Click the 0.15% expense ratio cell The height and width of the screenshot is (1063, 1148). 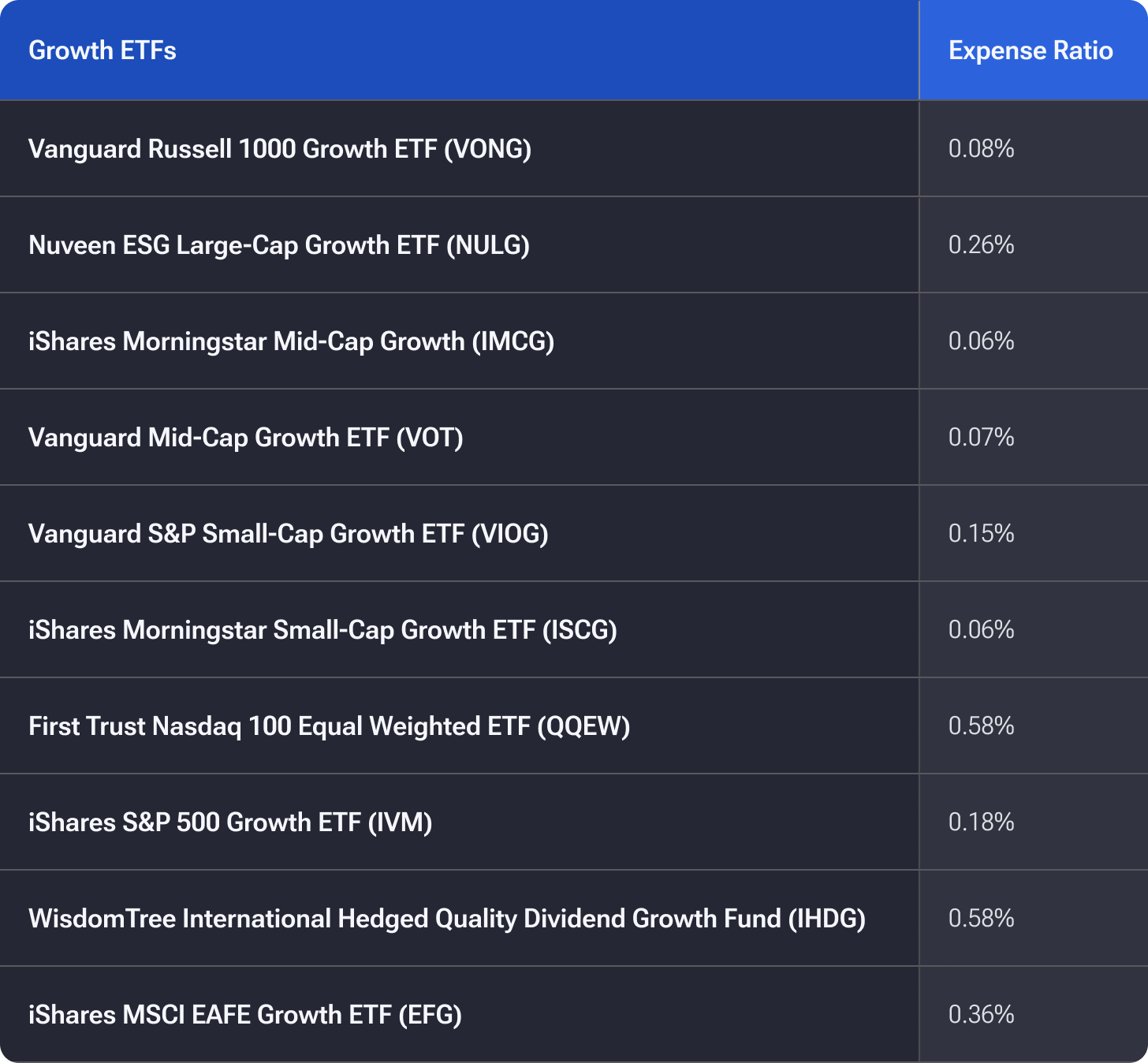[x=981, y=534]
